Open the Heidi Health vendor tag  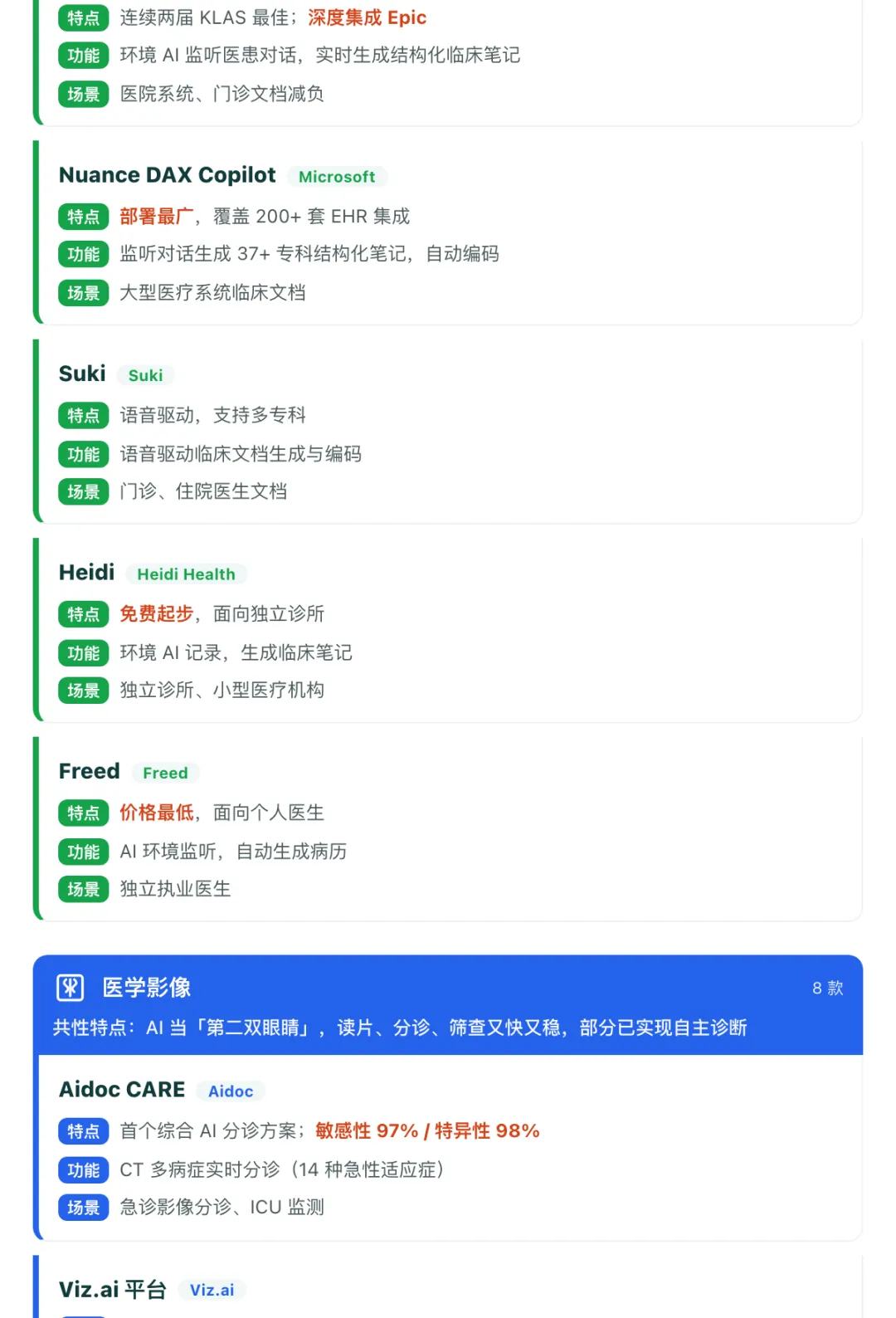[186, 574]
